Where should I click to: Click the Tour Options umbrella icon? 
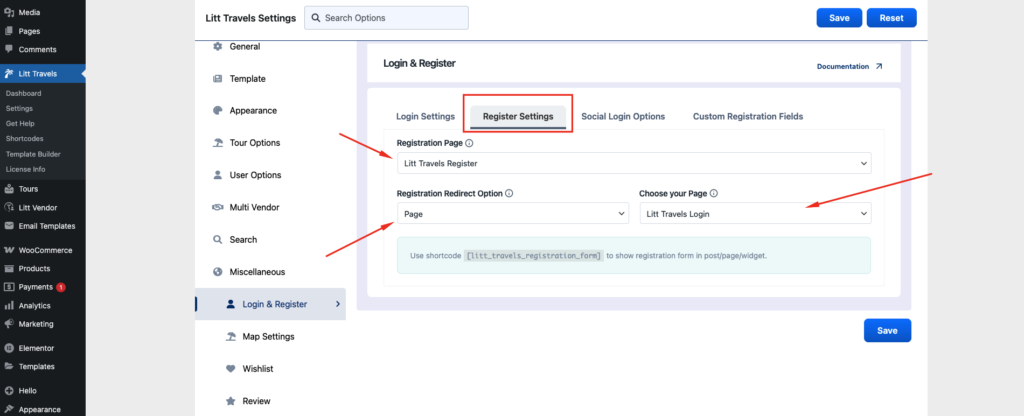click(x=218, y=143)
